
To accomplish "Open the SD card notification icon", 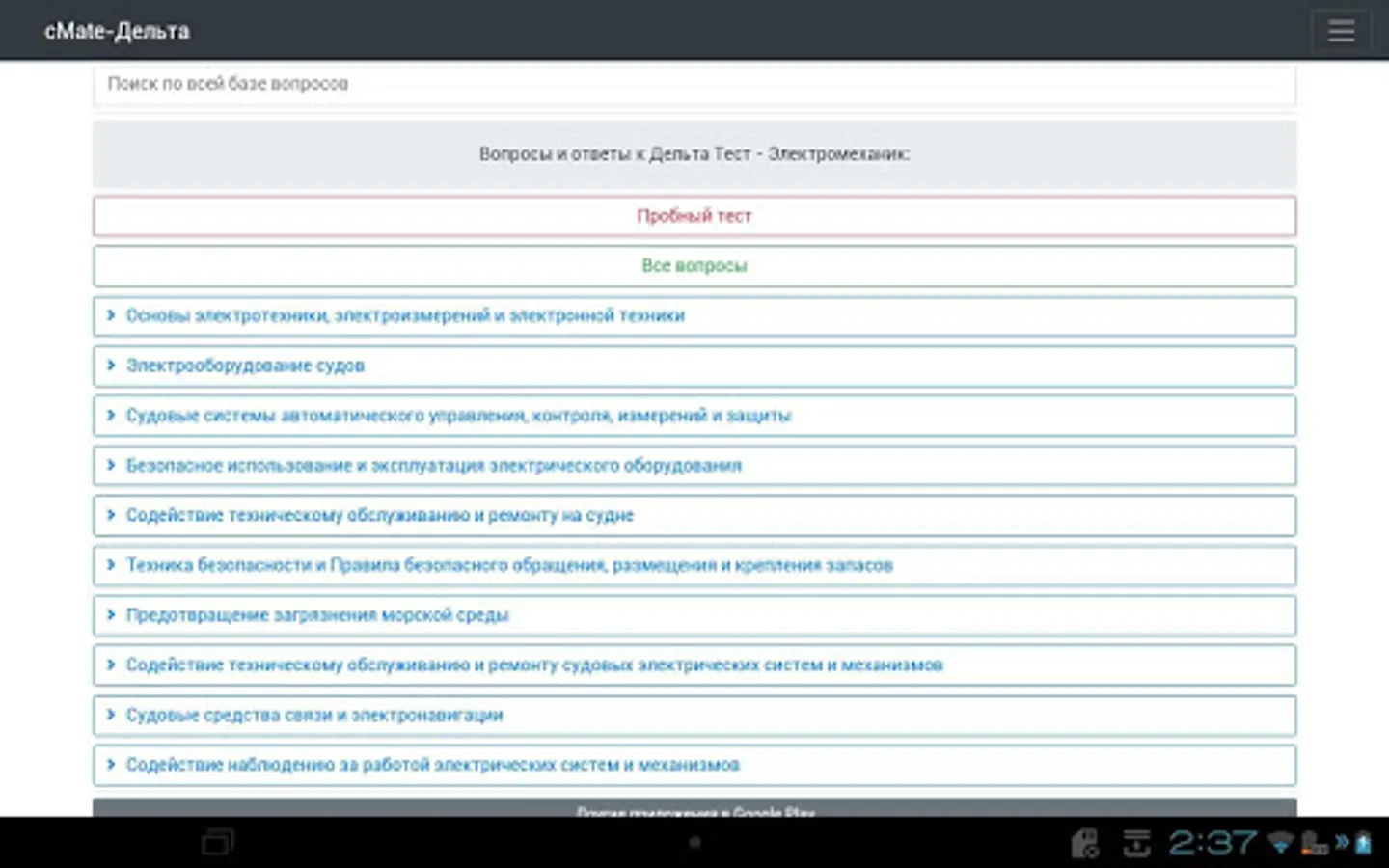I will [1085, 843].
